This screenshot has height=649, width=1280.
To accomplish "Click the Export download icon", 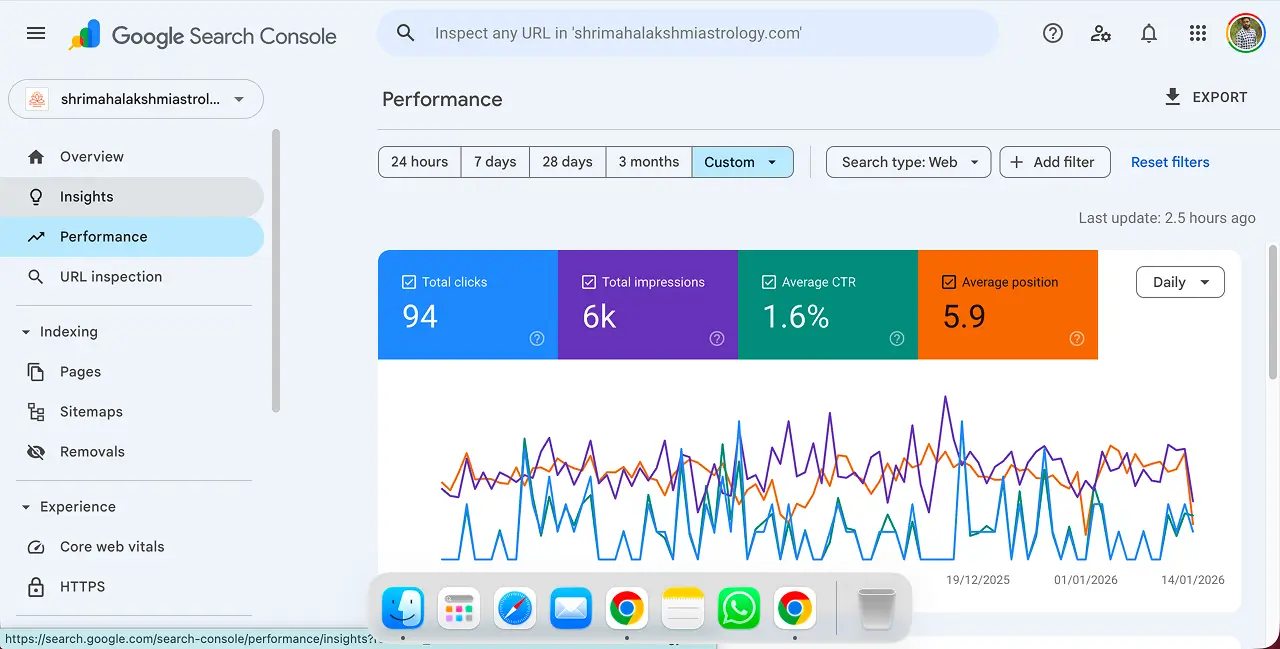I will click(x=1171, y=96).
